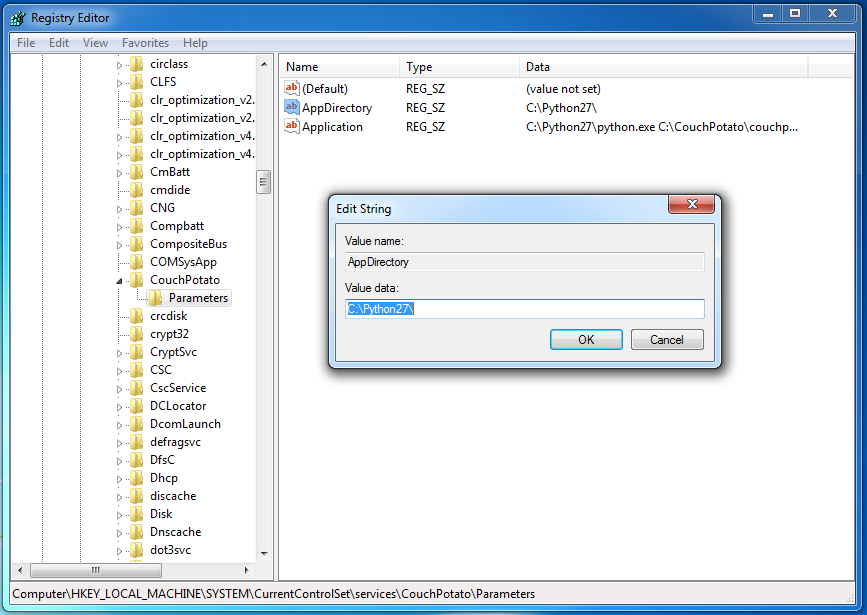Click the Parameters folder icon
The image size is (867, 615).
[155, 298]
